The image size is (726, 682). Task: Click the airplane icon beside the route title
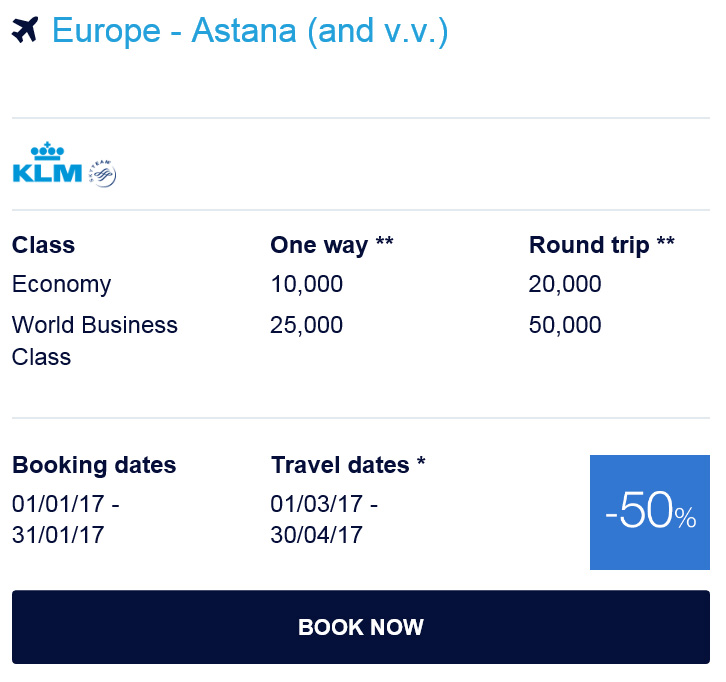point(25,31)
